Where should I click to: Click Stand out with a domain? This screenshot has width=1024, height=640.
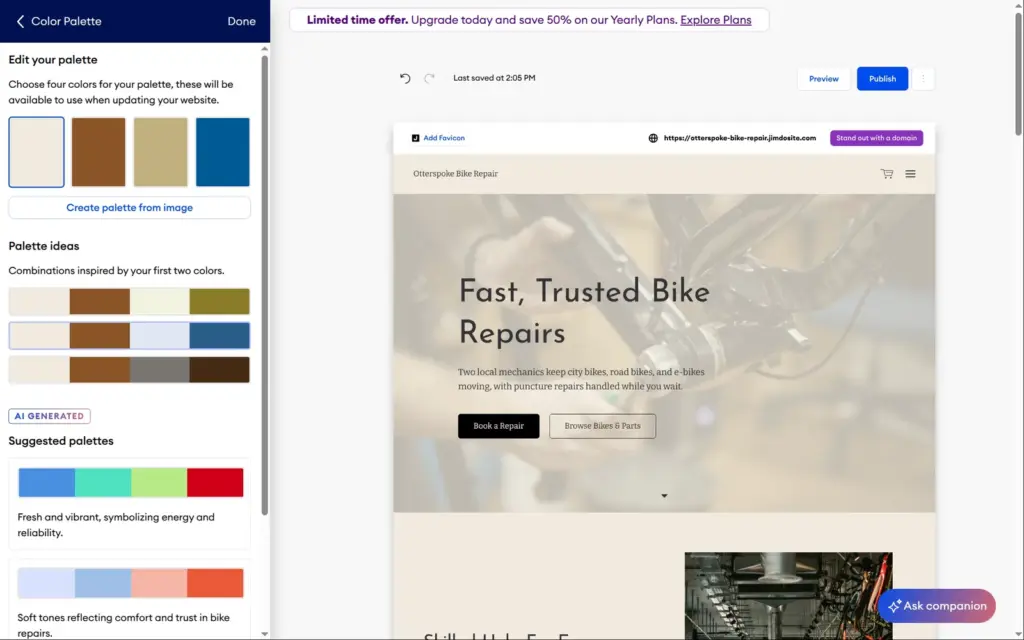(x=876, y=138)
